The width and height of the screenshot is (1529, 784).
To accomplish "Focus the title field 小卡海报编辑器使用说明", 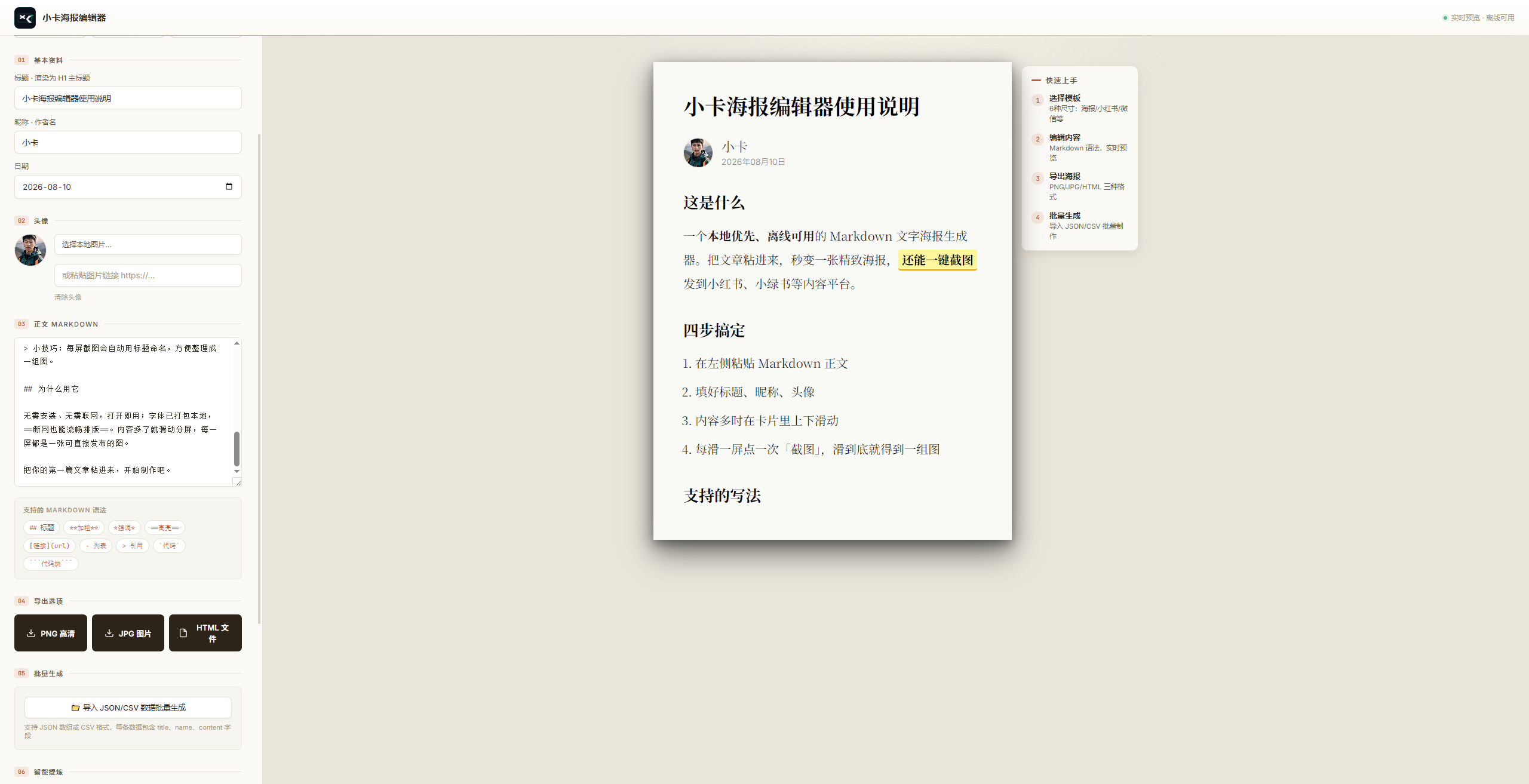I will click(x=128, y=98).
